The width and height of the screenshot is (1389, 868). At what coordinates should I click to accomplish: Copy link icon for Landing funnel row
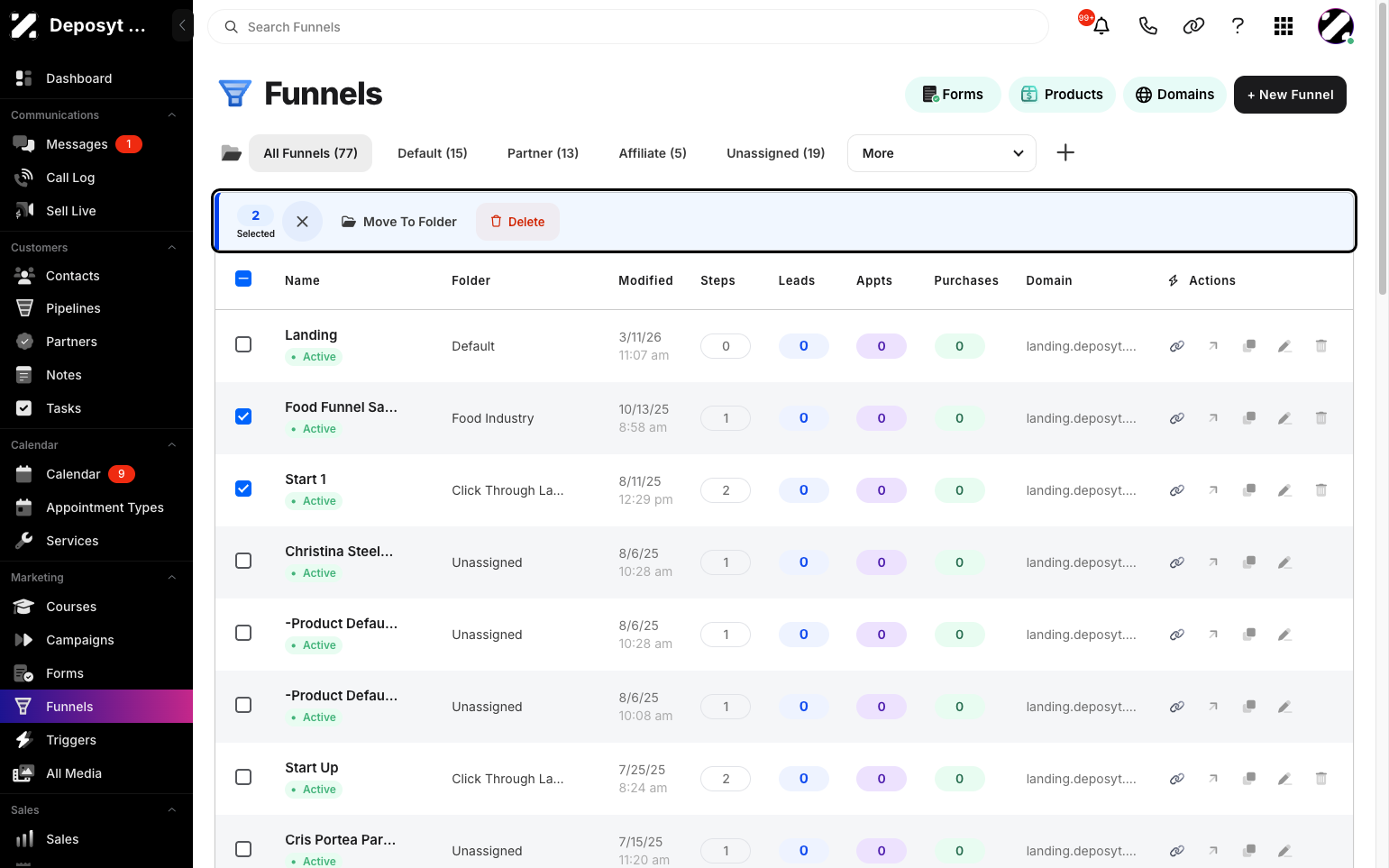click(x=1176, y=346)
